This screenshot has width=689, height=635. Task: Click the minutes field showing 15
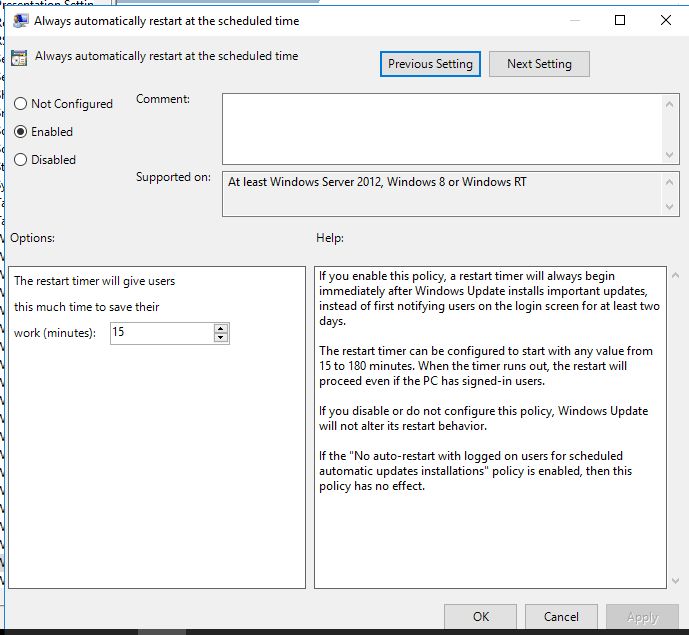pyautogui.click(x=160, y=333)
